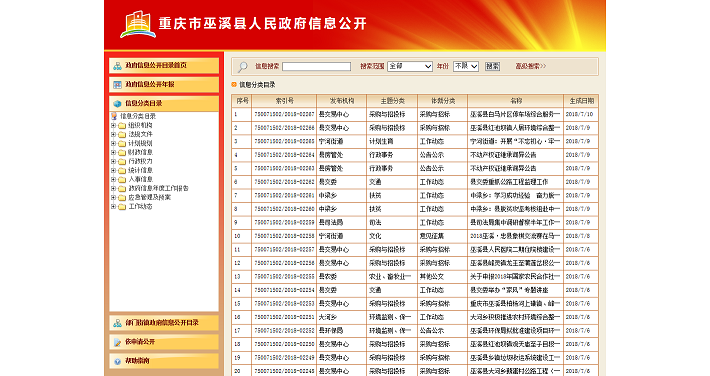The image size is (710, 376).
Task: Click the magnifying glass icon in the search bar
Action: click(x=243, y=67)
